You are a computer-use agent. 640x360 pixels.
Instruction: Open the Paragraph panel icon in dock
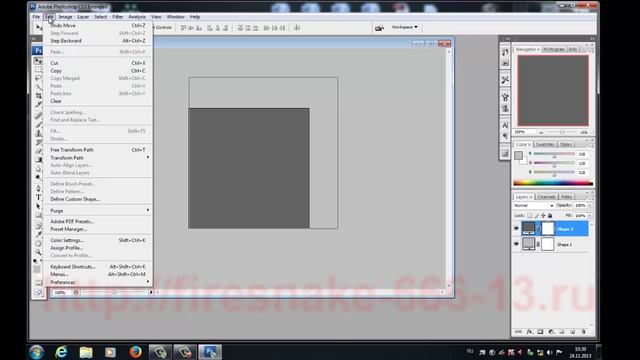[505, 136]
